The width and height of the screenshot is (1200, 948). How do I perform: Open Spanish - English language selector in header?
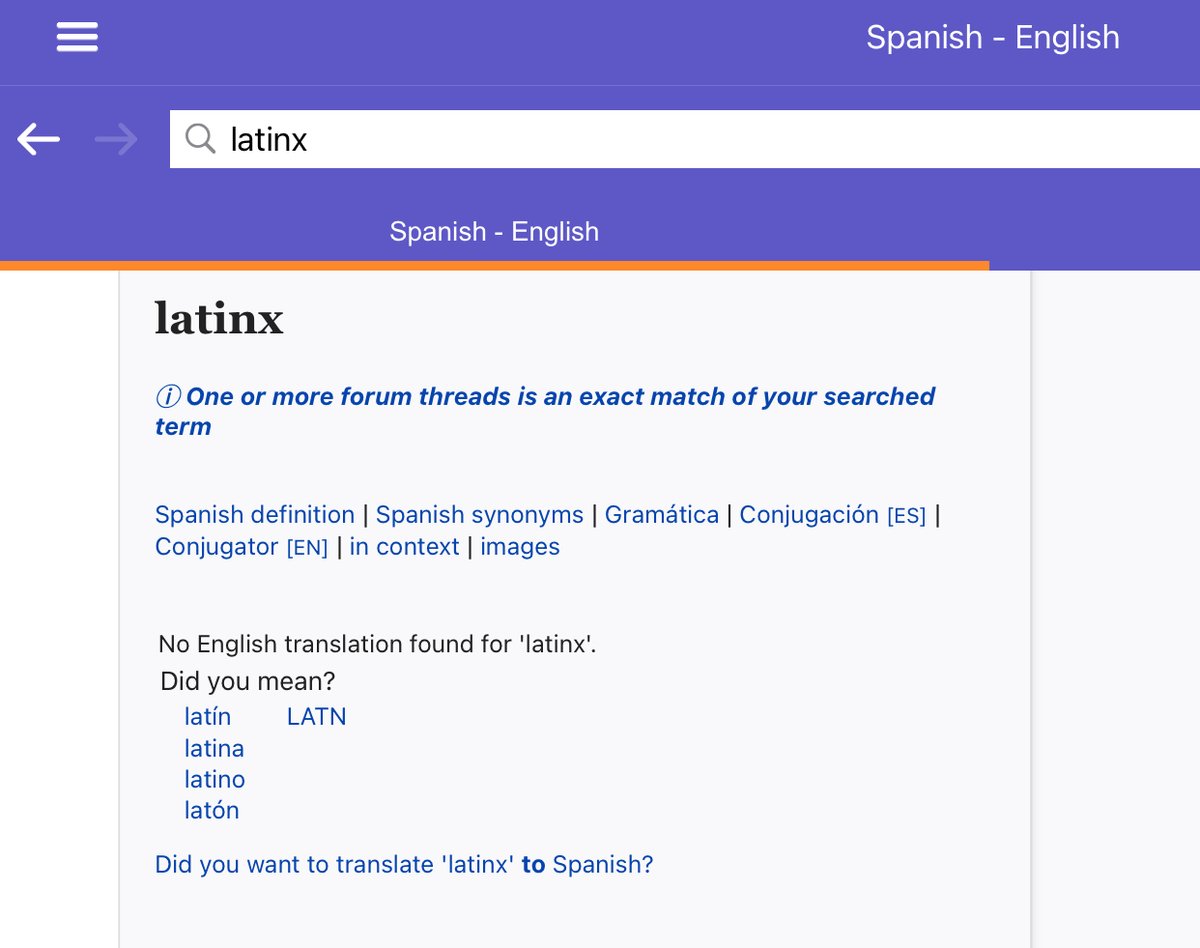click(x=992, y=38)
